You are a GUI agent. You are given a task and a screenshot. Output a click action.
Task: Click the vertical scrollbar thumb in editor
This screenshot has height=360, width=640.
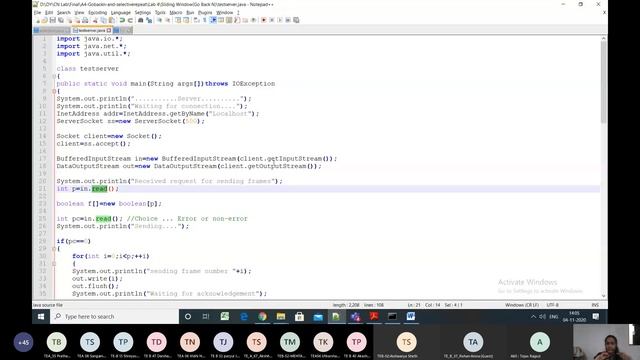[x=603, y=82]
